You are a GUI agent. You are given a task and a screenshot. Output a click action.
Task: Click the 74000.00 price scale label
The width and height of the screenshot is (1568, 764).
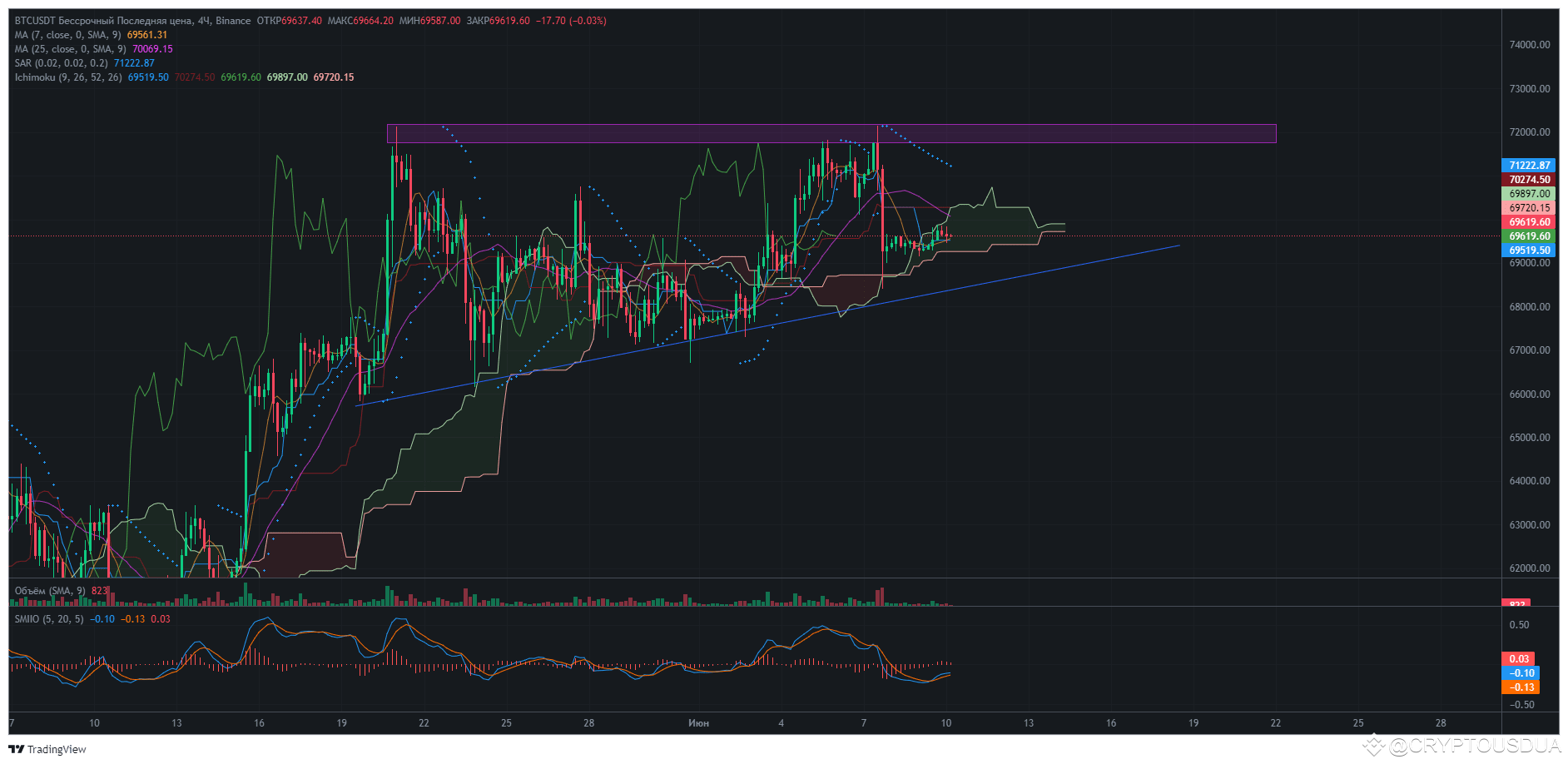coord(1529,45)
